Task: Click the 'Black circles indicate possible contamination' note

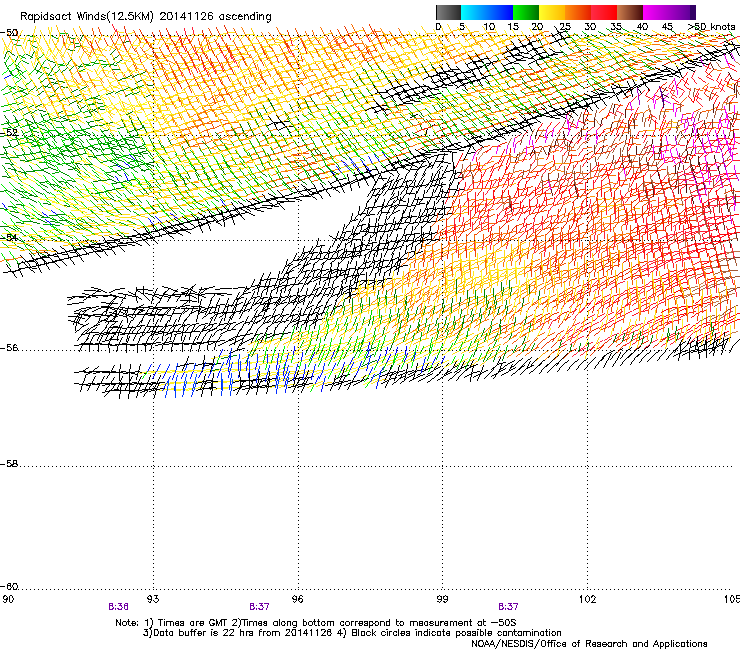Action: [x=456, y=633]
